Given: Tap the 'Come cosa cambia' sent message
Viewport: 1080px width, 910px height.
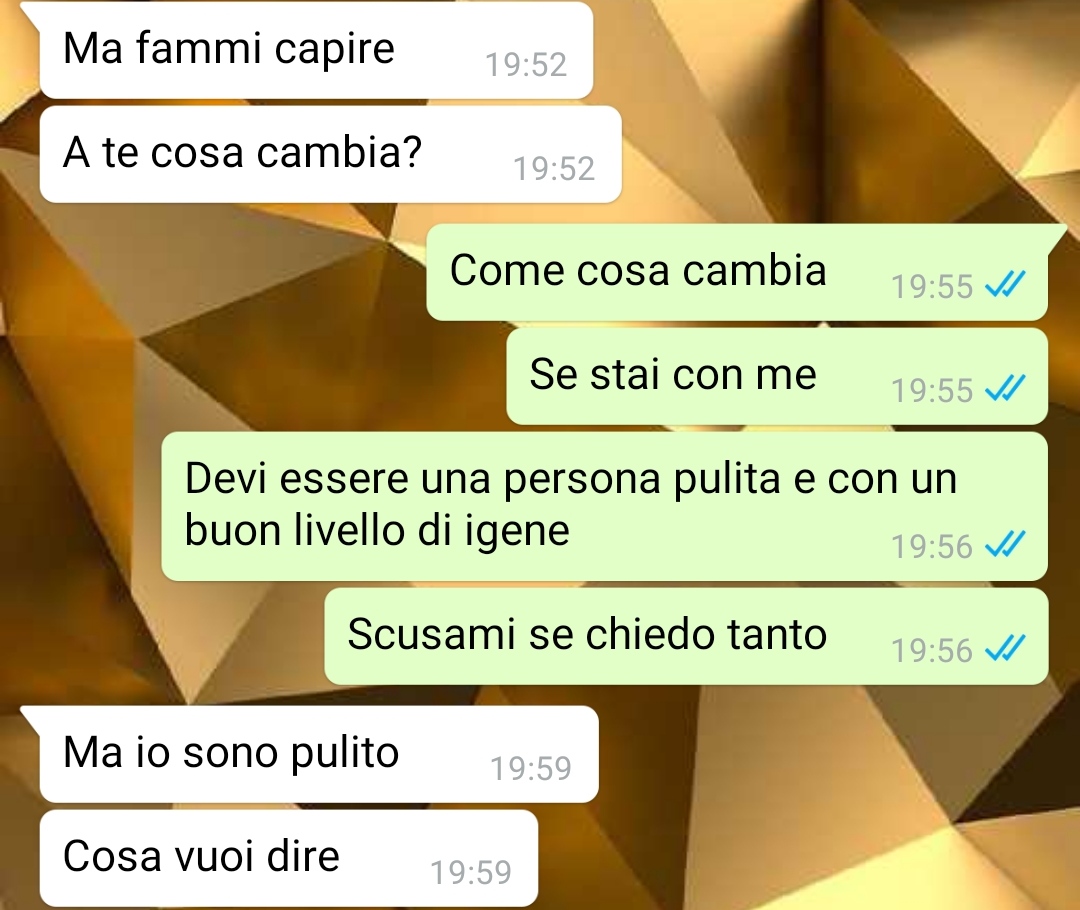Looking at the screenshot, I should pos(737,272).
